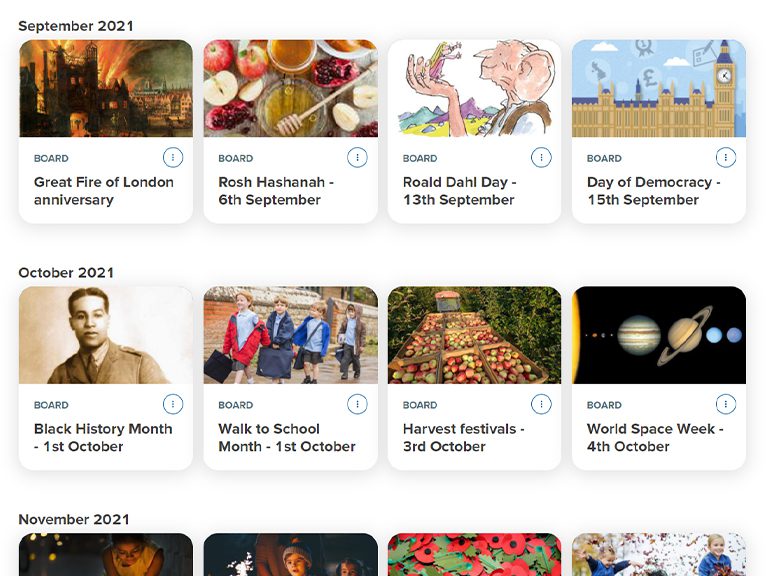
Task: Click the 'Day of Democracy - 15th September' title
Action: pos(654,191)
